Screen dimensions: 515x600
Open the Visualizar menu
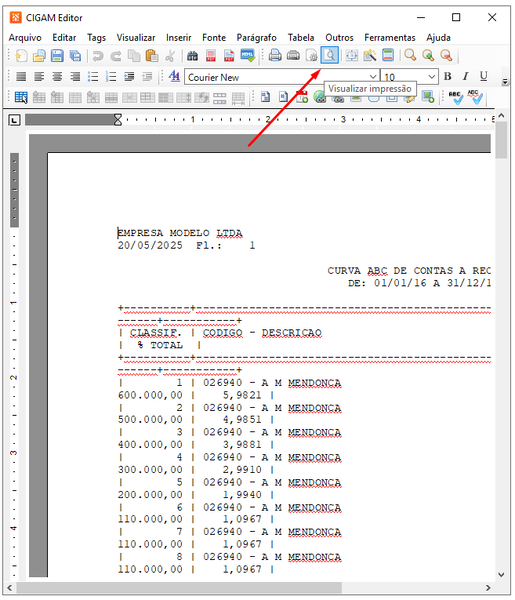pos(136,38)
